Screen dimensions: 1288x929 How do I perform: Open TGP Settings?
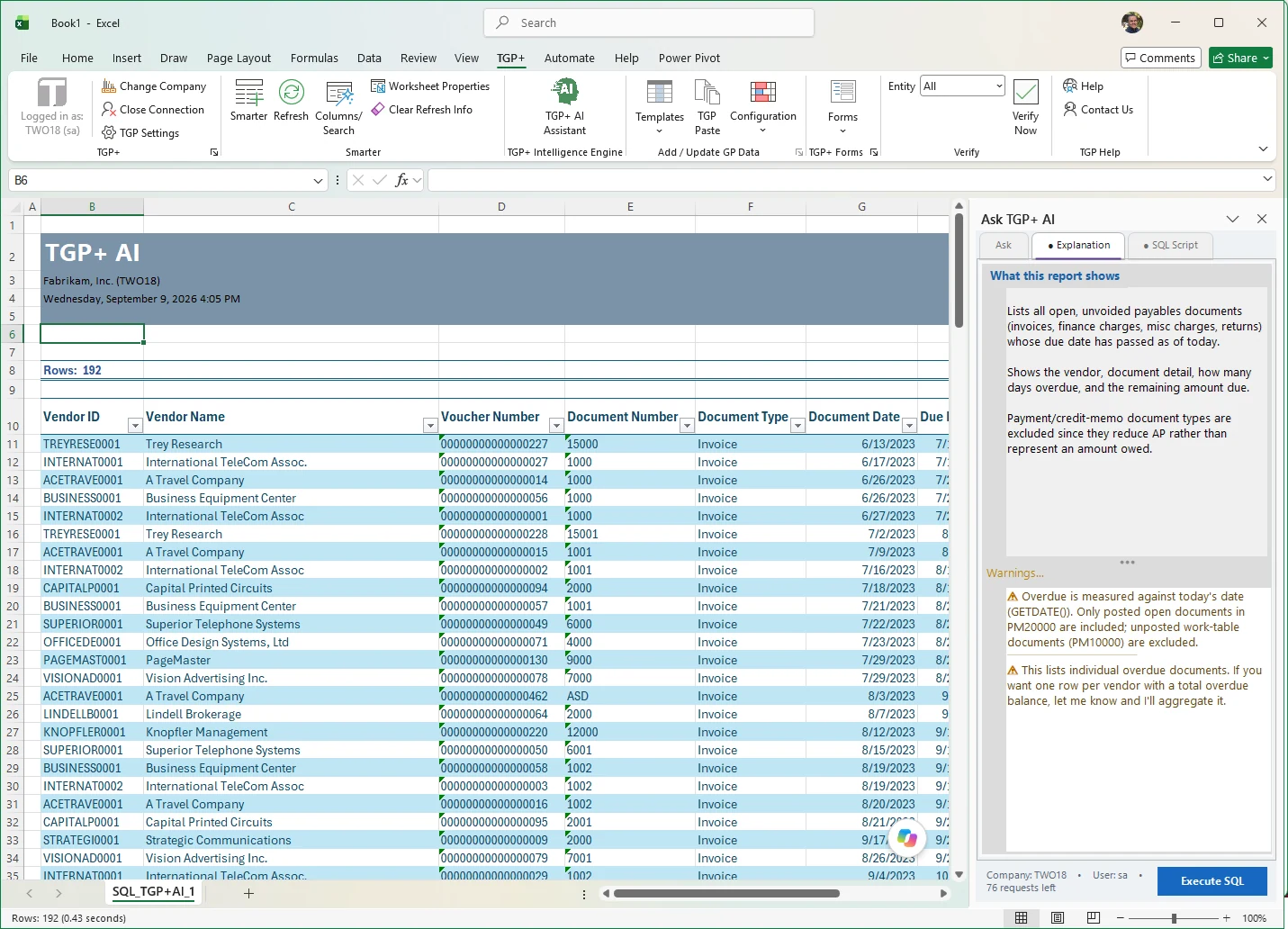point(140,133)
